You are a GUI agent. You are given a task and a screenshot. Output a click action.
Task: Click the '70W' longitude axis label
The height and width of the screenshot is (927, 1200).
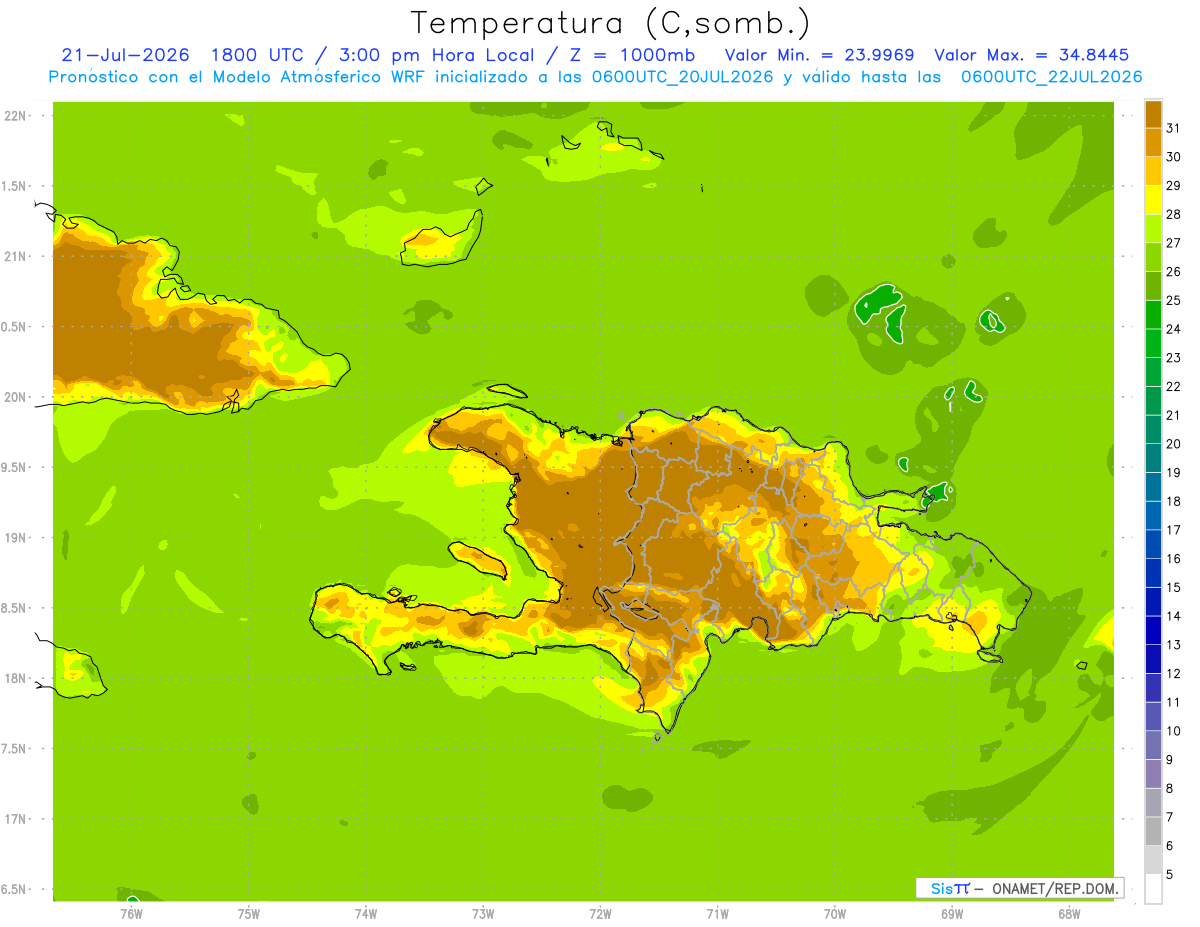(835, 913)
